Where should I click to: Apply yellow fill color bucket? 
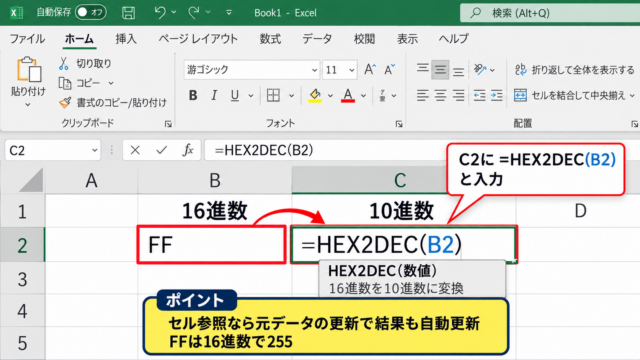[x=315, y=96]
